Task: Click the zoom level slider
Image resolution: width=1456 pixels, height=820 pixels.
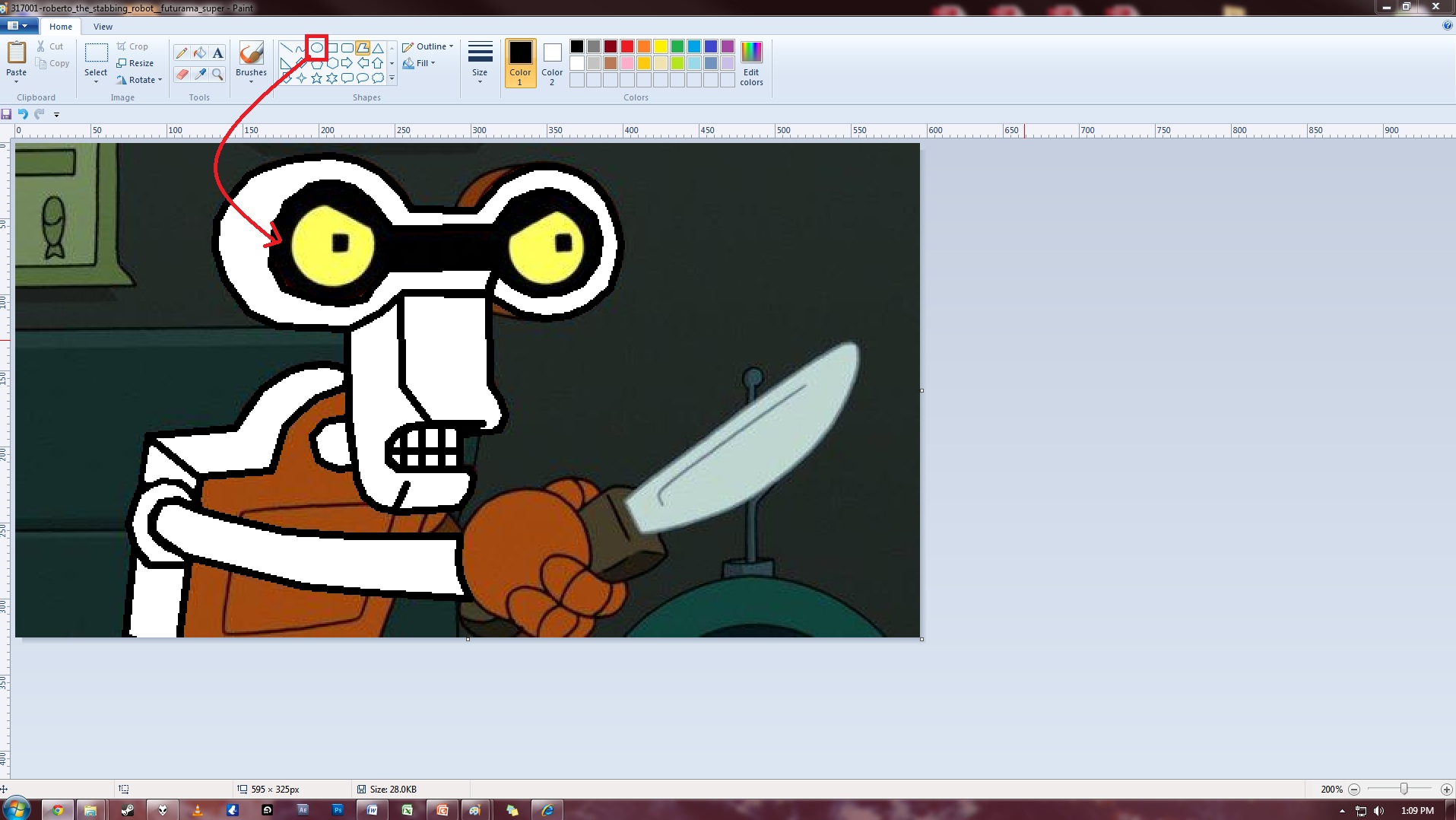Action: pyautogui.click(x=1404, y=790)
